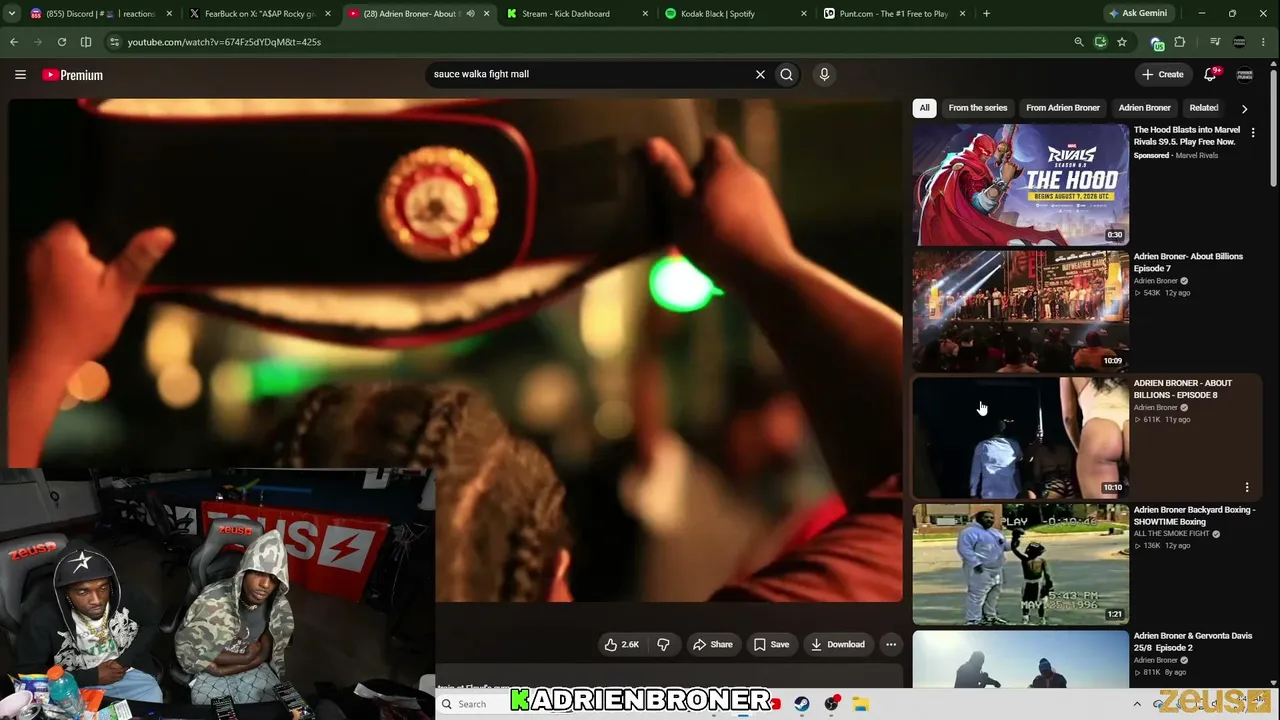The width and height of the screenshot is (1280, 720).
Task: Click the About Billions Episode 7 thumbnail
Action: coord(1020,311)
